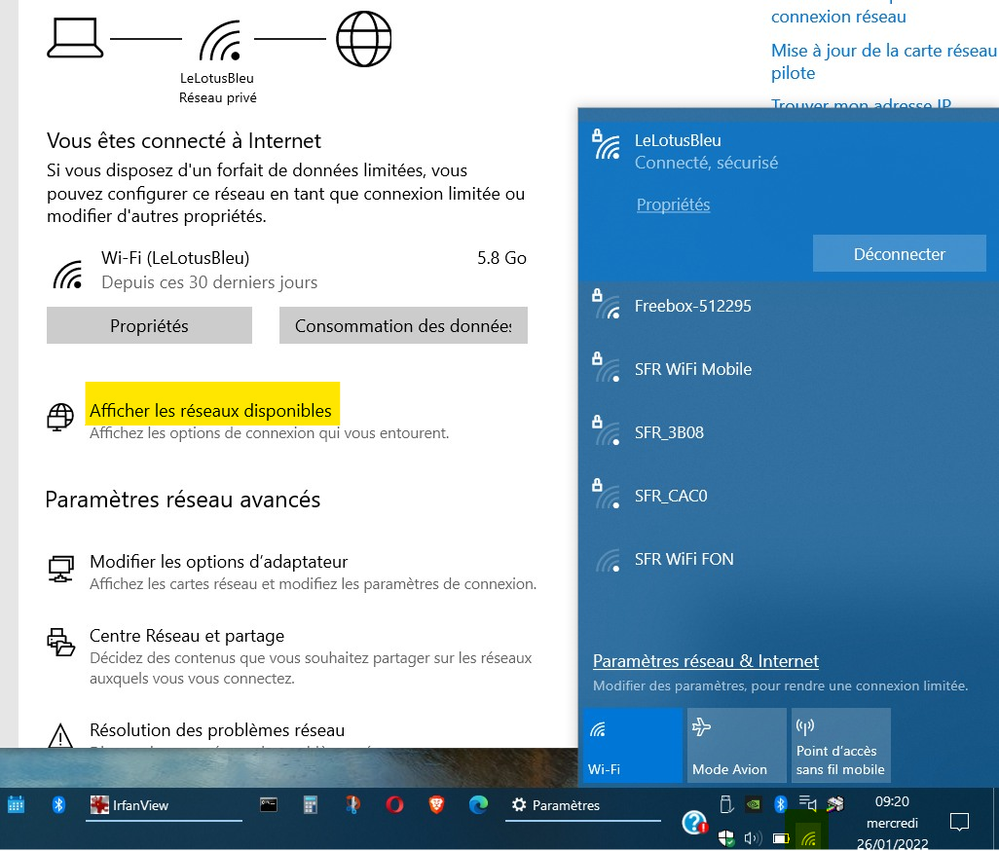The image size is (999, 853).
Task: Open the Opera browser taskbar icon
Action: pos(394,805)
